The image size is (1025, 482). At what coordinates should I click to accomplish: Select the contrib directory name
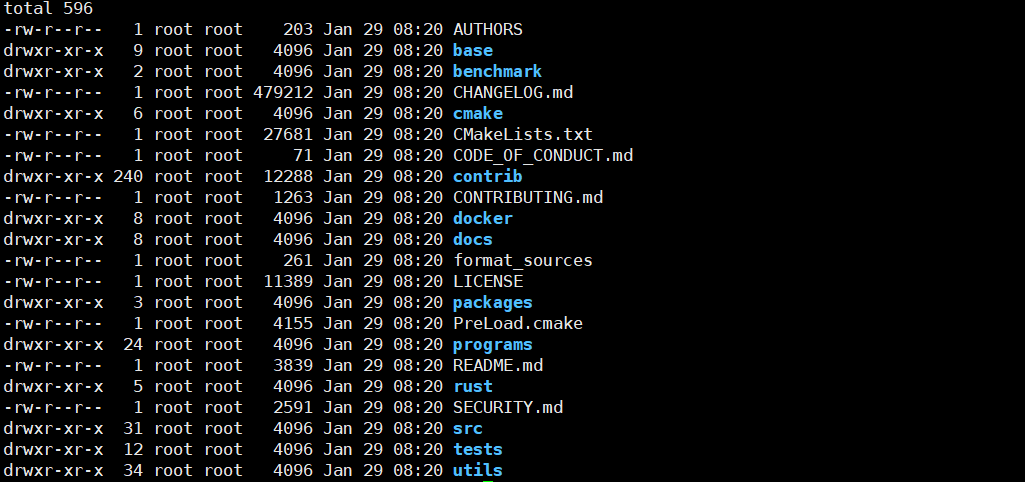(x=487, y=176)
